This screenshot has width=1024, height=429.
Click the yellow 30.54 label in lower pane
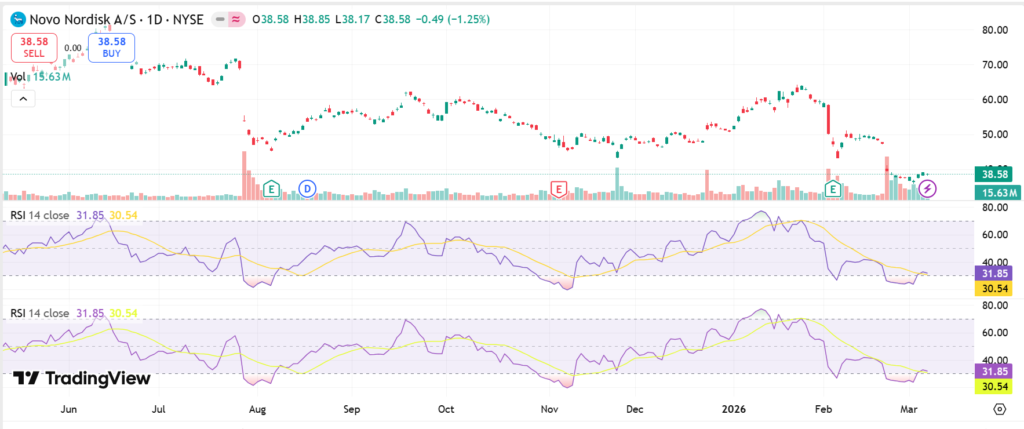click(x=996, y=386)
